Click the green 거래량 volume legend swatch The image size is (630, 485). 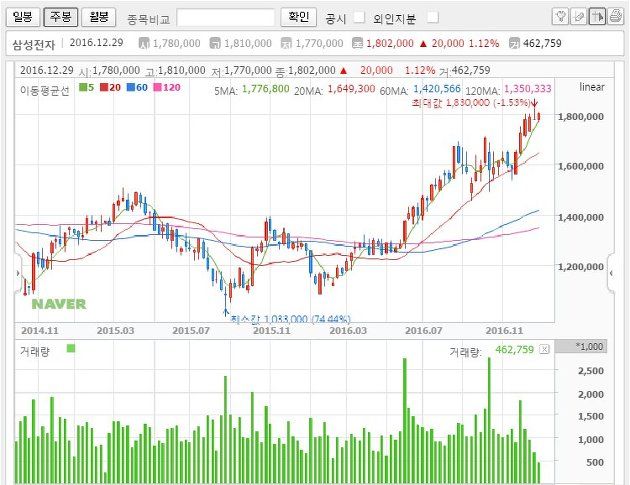click(x=71, y=348)
